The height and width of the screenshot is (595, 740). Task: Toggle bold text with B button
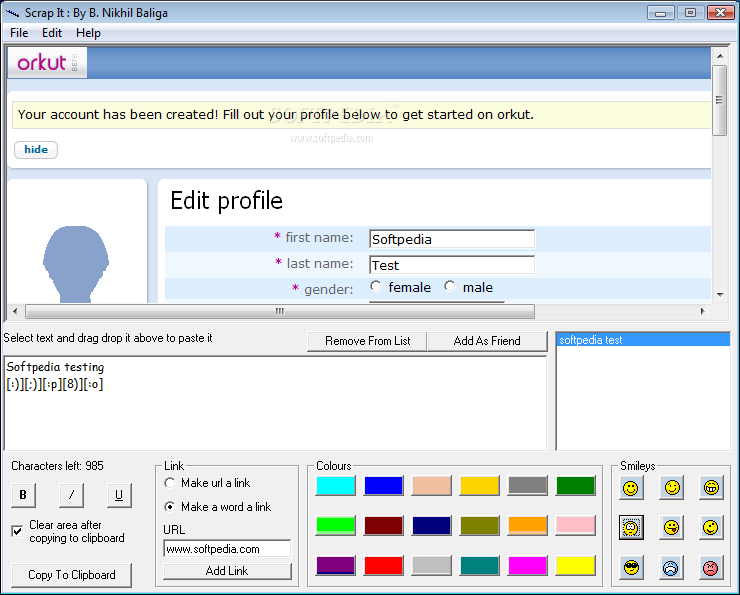point(23,495)
